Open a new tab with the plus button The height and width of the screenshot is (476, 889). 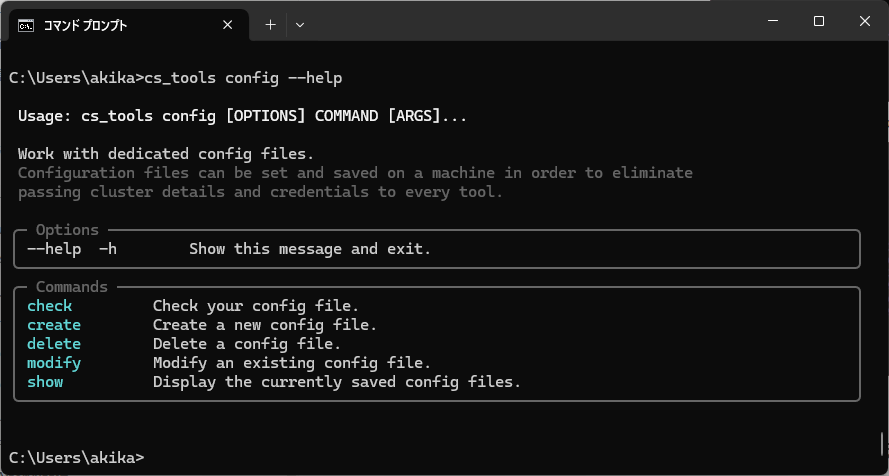(x=270, y=24)
